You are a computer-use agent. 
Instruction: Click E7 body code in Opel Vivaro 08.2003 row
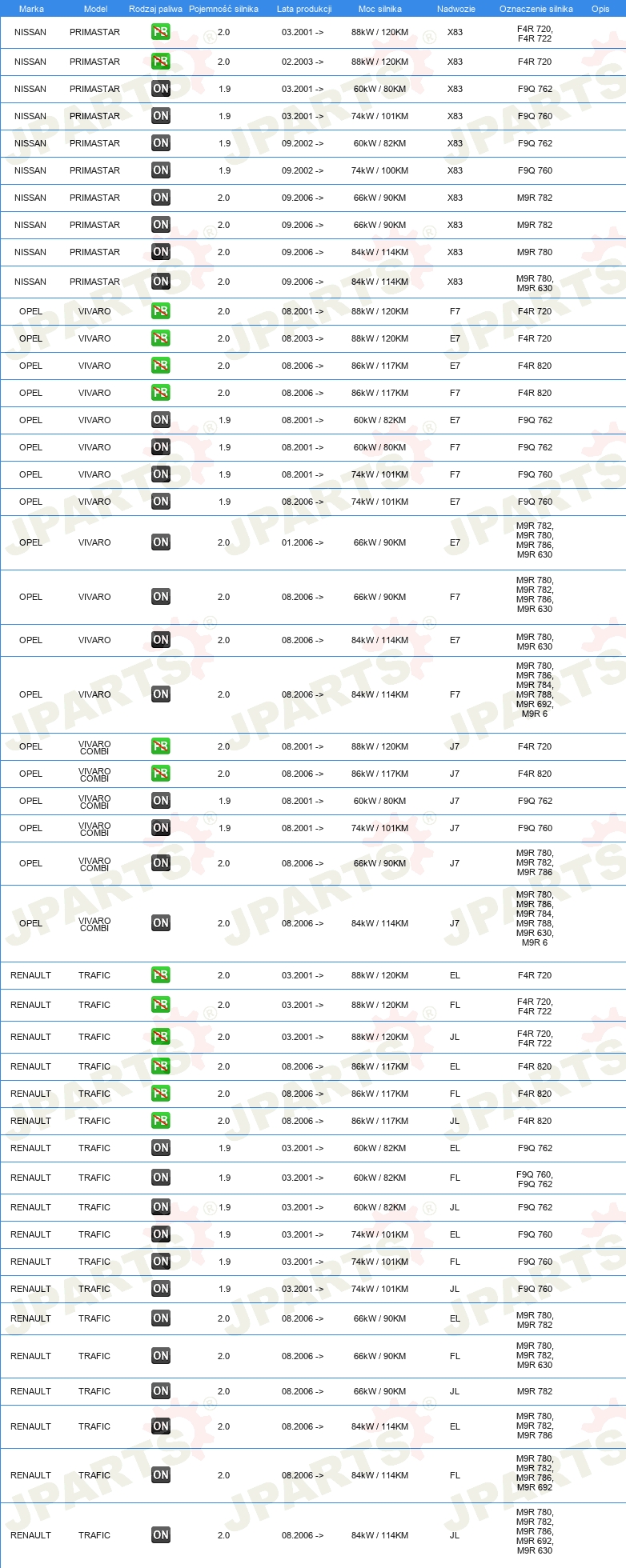pos(455,338)
